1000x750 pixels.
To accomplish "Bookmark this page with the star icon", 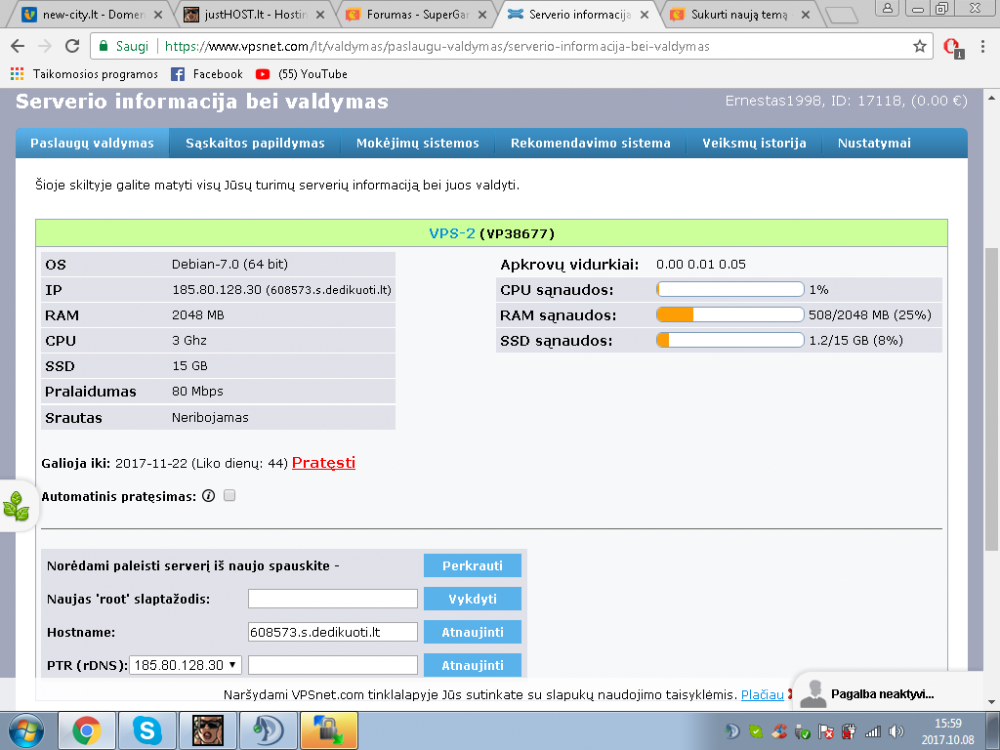I will click(919, 46).
